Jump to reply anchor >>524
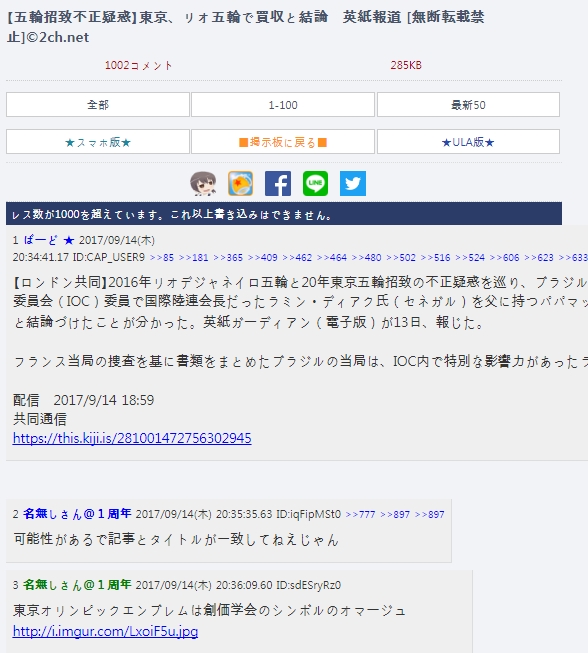 tap(470, 257)
